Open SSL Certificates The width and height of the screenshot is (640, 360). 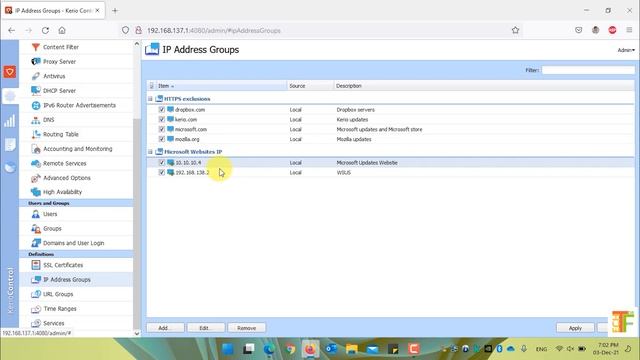(x=63, y=265)
